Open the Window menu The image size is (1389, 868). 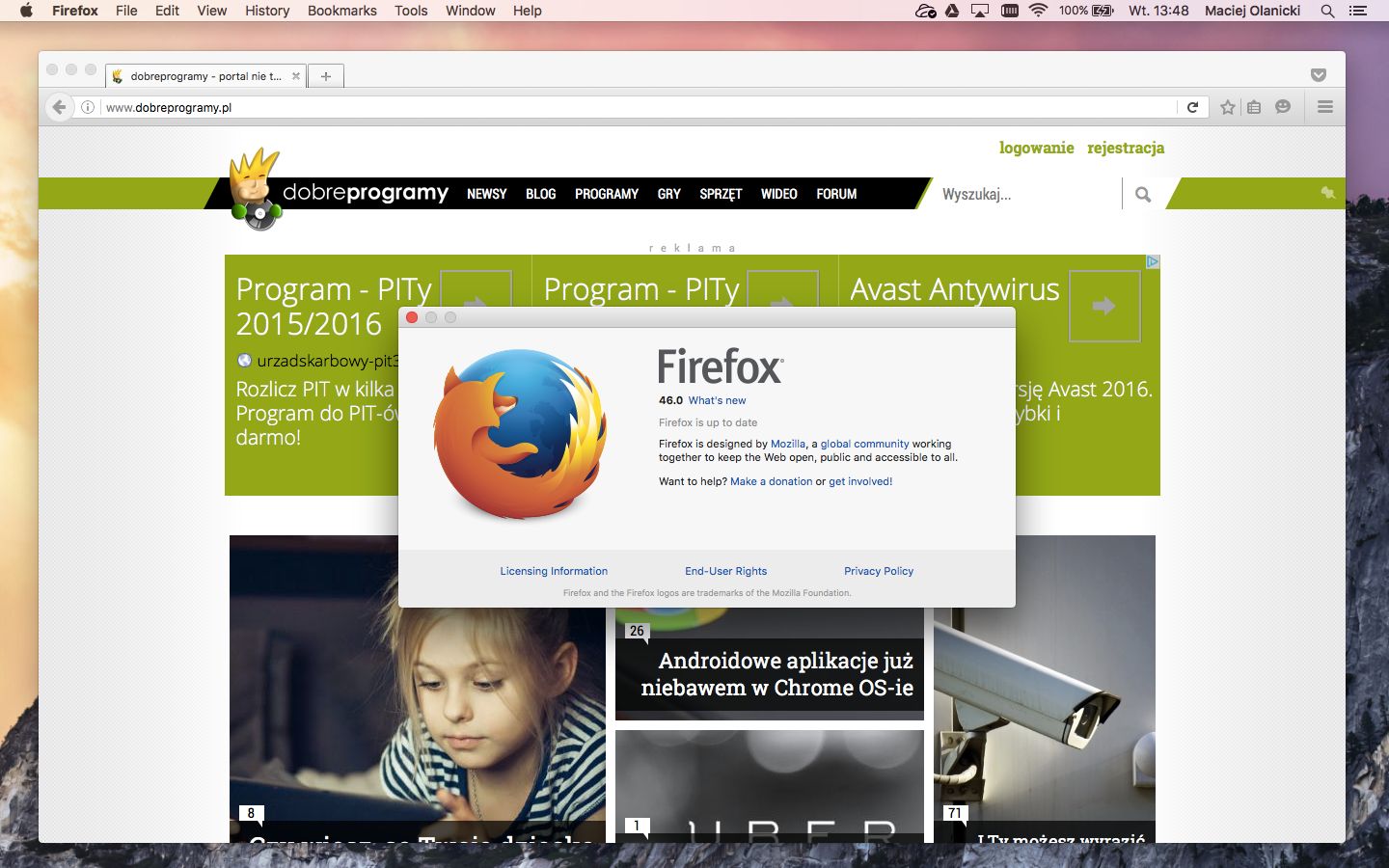[x=470, y=11]
